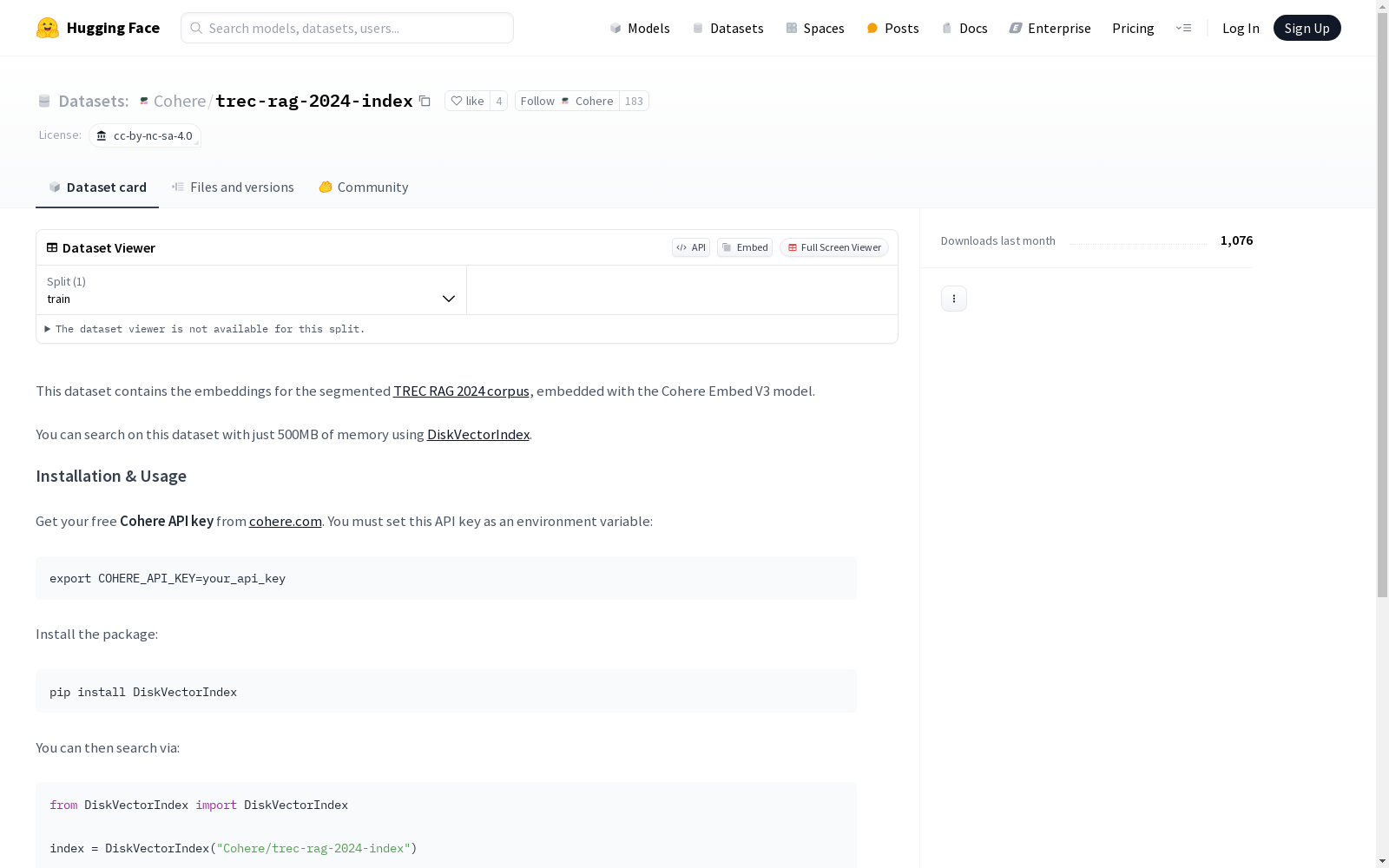Click the cc-by-nc-sa-4.0 license tag

pyautogui.click(x=145, y=135)
